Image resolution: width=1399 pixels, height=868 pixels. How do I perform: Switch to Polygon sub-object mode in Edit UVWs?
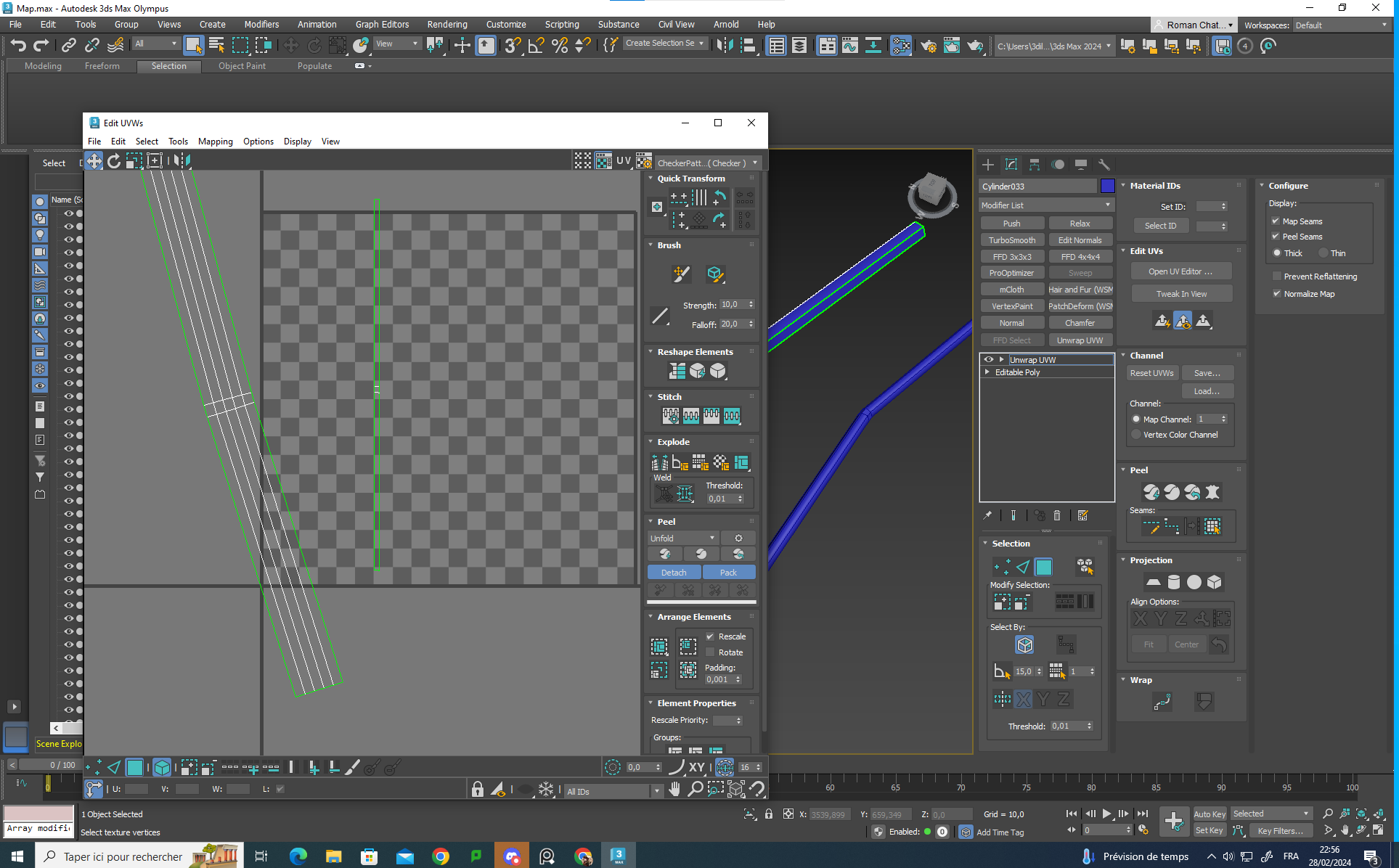tap(134, 767)
